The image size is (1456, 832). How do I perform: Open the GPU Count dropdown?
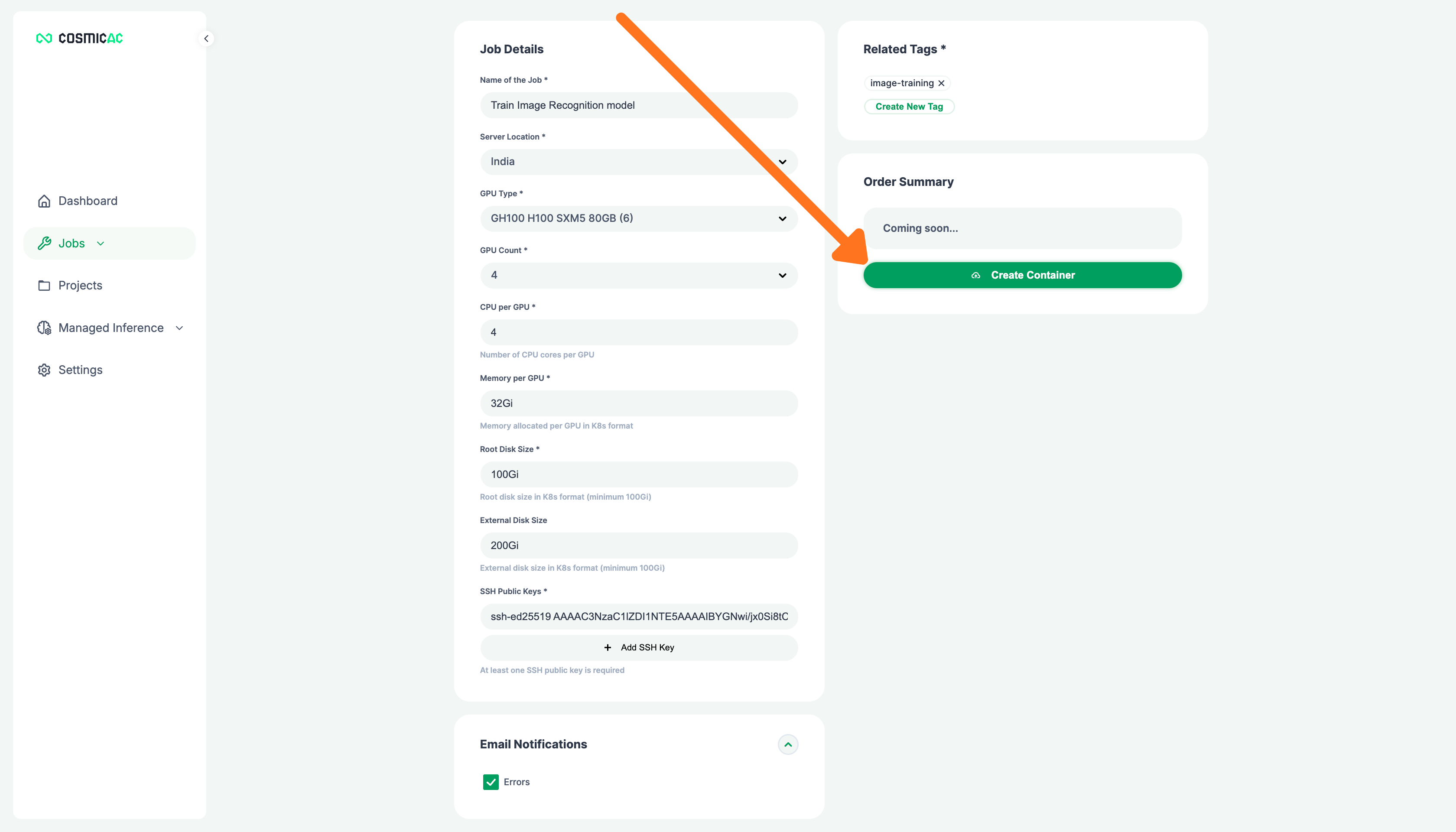(639, 276)
